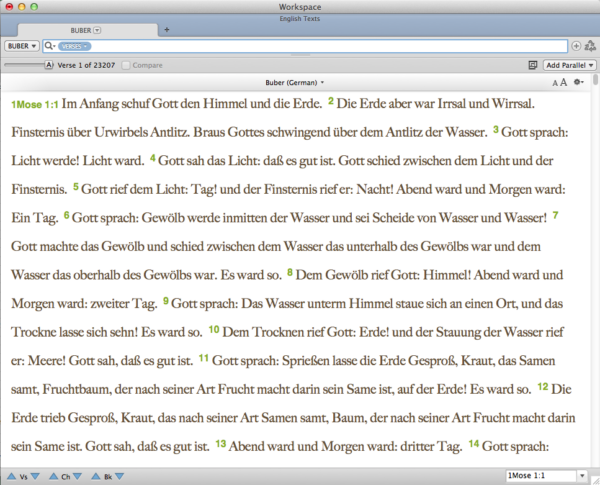The image size is (600, 485).
Task: Click the magnifying glass search icon
Action: (49, 46)
